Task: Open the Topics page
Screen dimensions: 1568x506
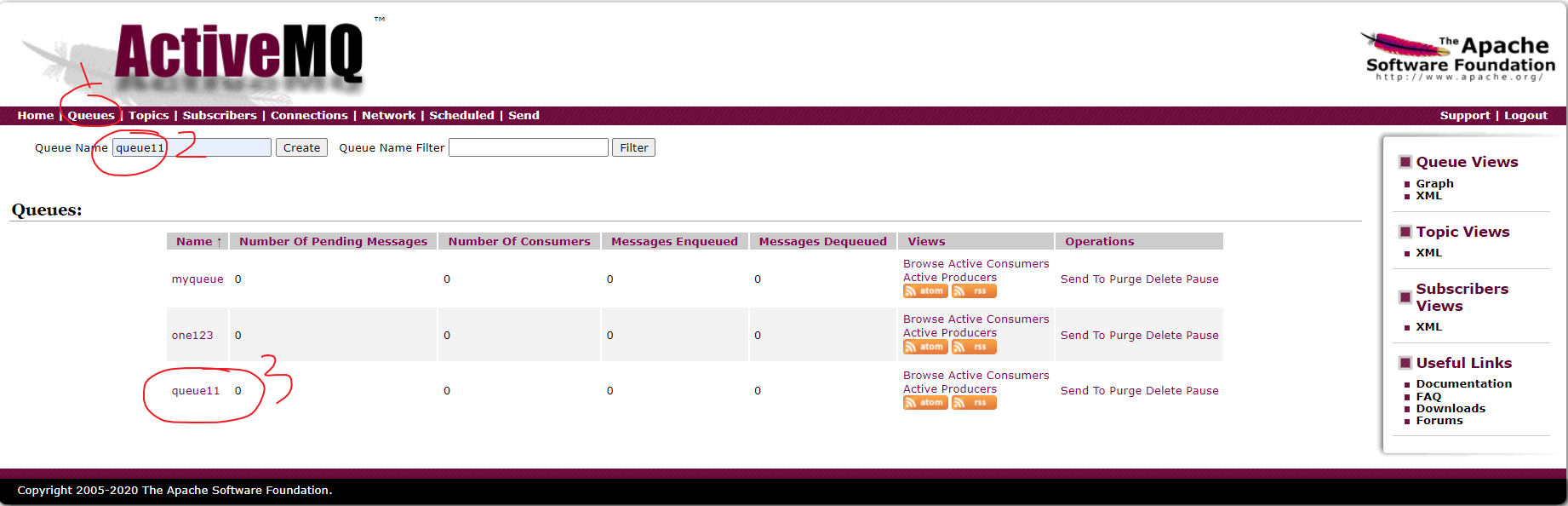Action: click(x=149, y=115)
